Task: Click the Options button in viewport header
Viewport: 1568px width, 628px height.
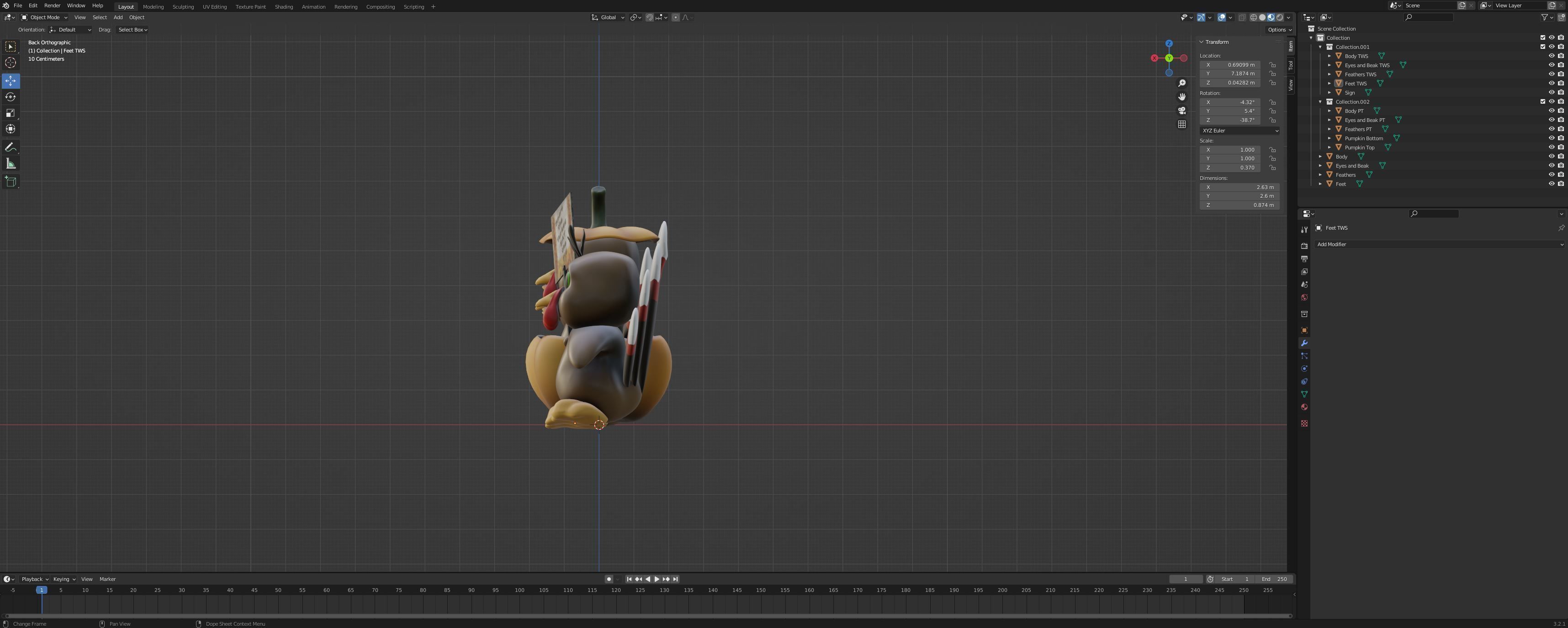Action: click(1279, 29)
